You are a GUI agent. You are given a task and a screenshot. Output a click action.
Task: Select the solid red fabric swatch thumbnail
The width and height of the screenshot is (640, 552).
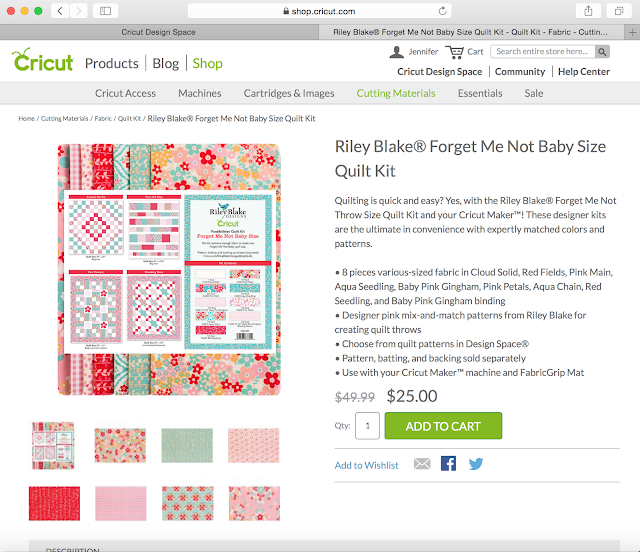click(x=54, y=503)
